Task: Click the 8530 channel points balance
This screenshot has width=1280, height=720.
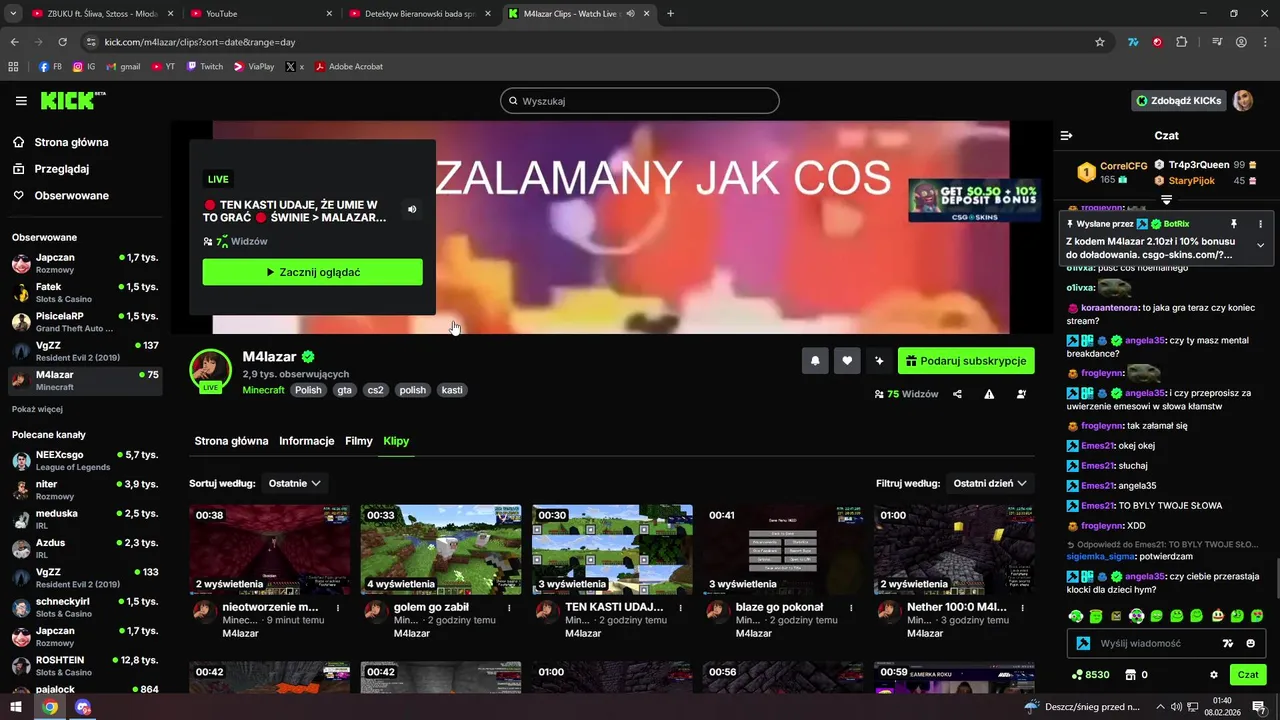Action: [x=1090, y=675]
